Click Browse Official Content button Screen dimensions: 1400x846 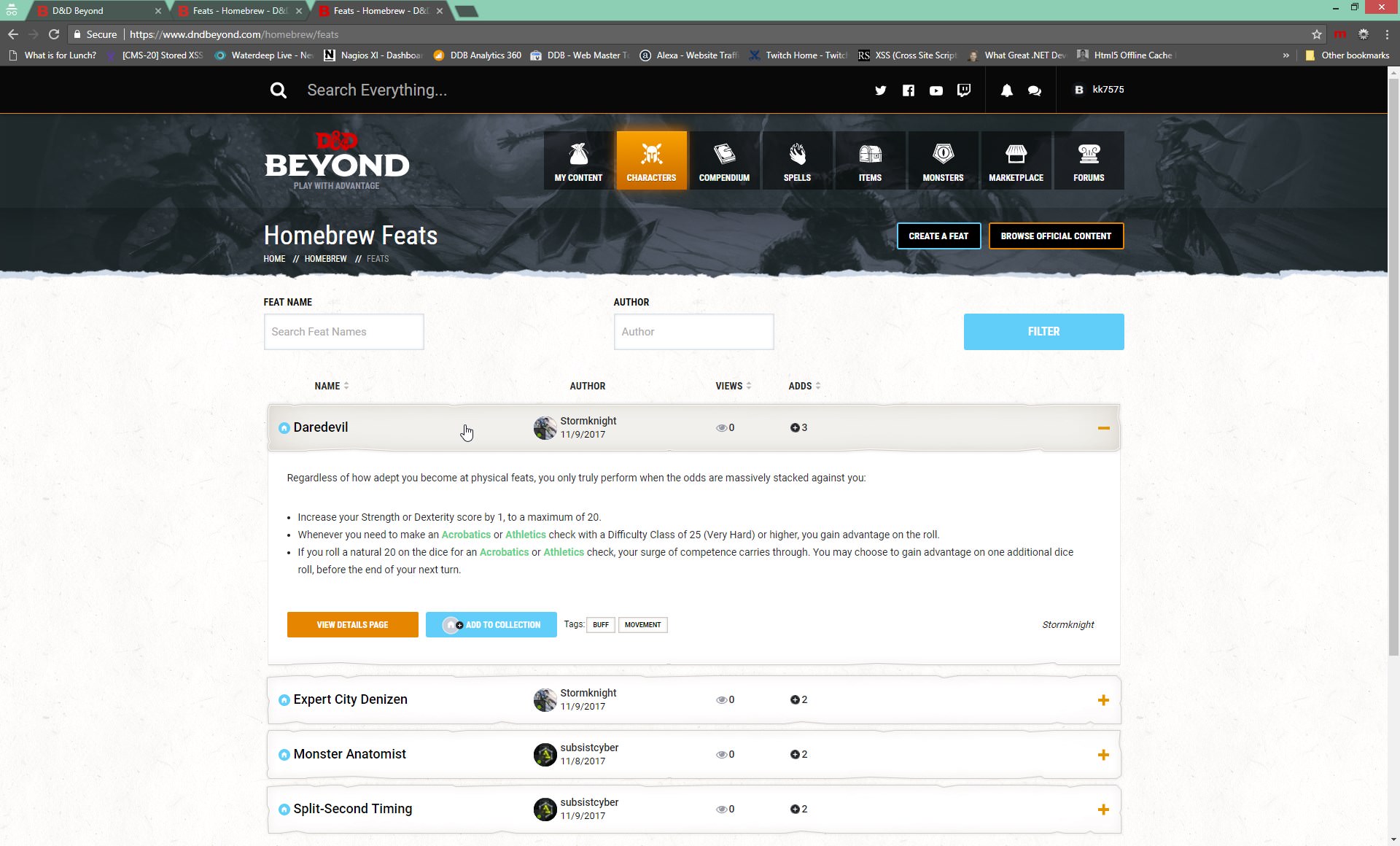(1056, 236)
